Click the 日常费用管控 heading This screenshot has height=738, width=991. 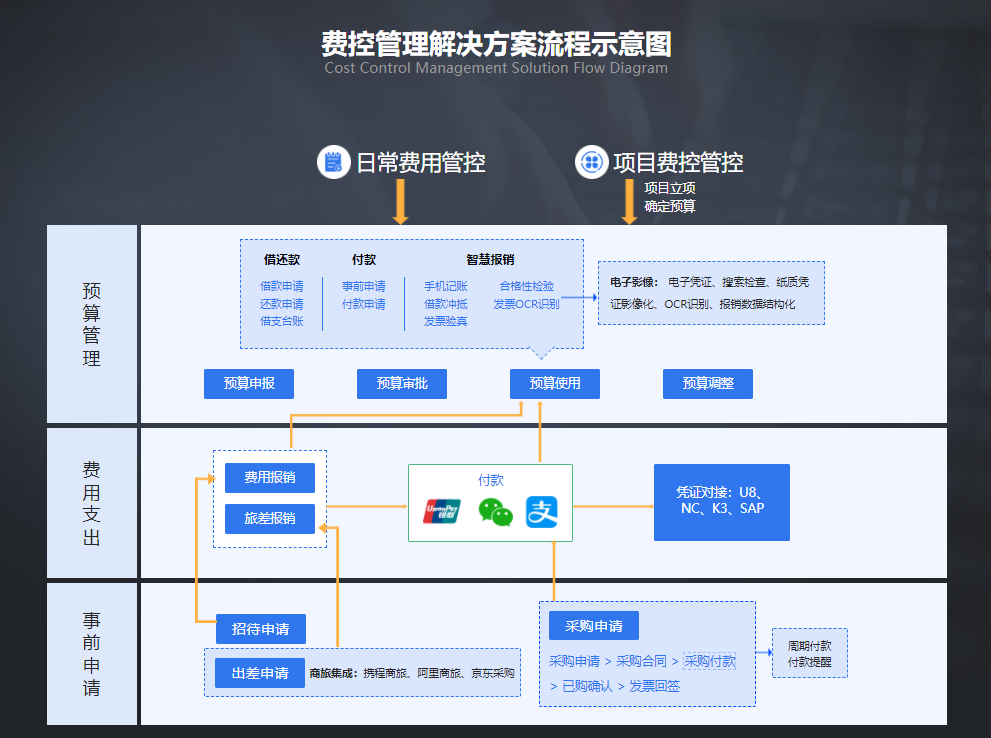(421, 162)
